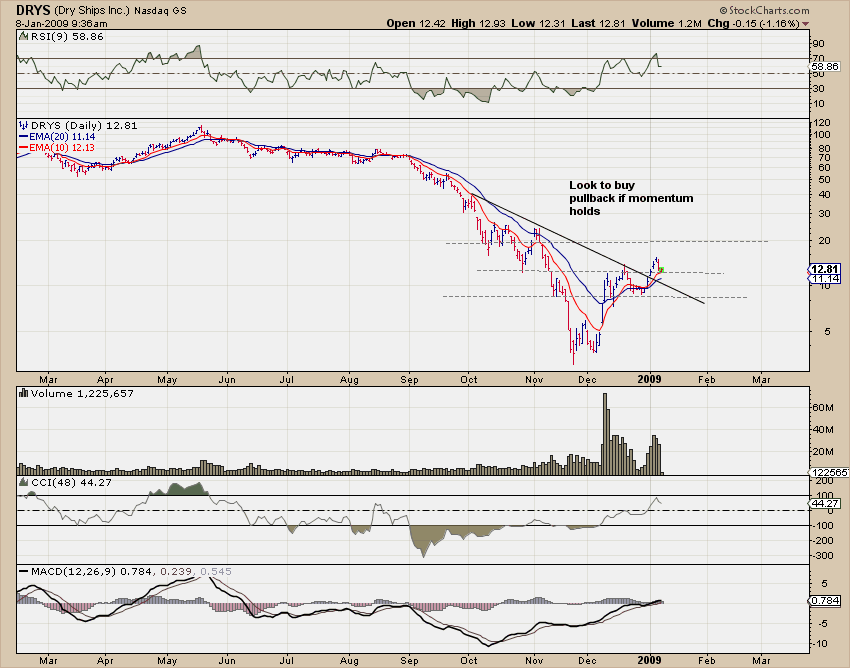Click the 120 price axis label
This screenshot has width=850, height=668.
click(822, 123)
